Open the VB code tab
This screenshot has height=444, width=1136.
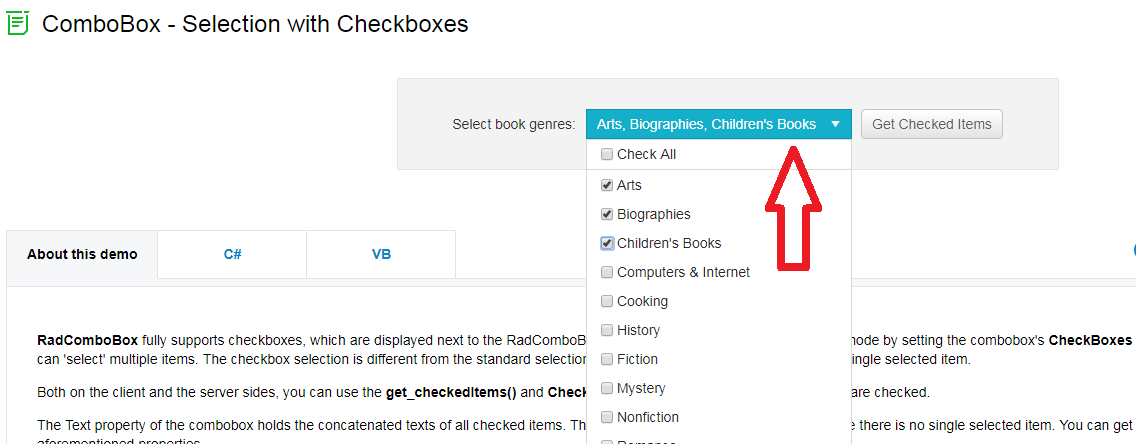coord(381,254)
